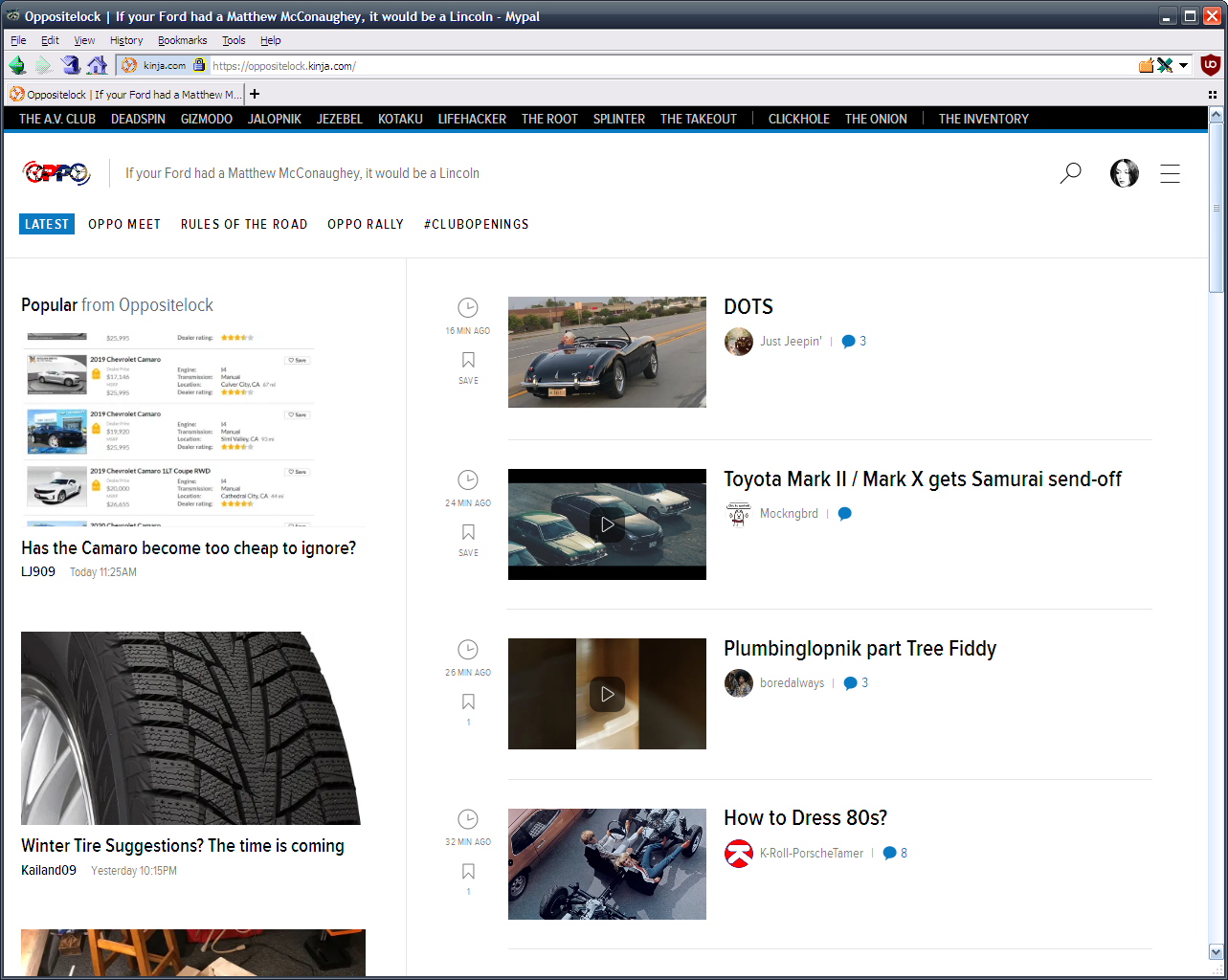Open the address bar history dropdown arrow

pyautogui.click(x=1184, y=66)
